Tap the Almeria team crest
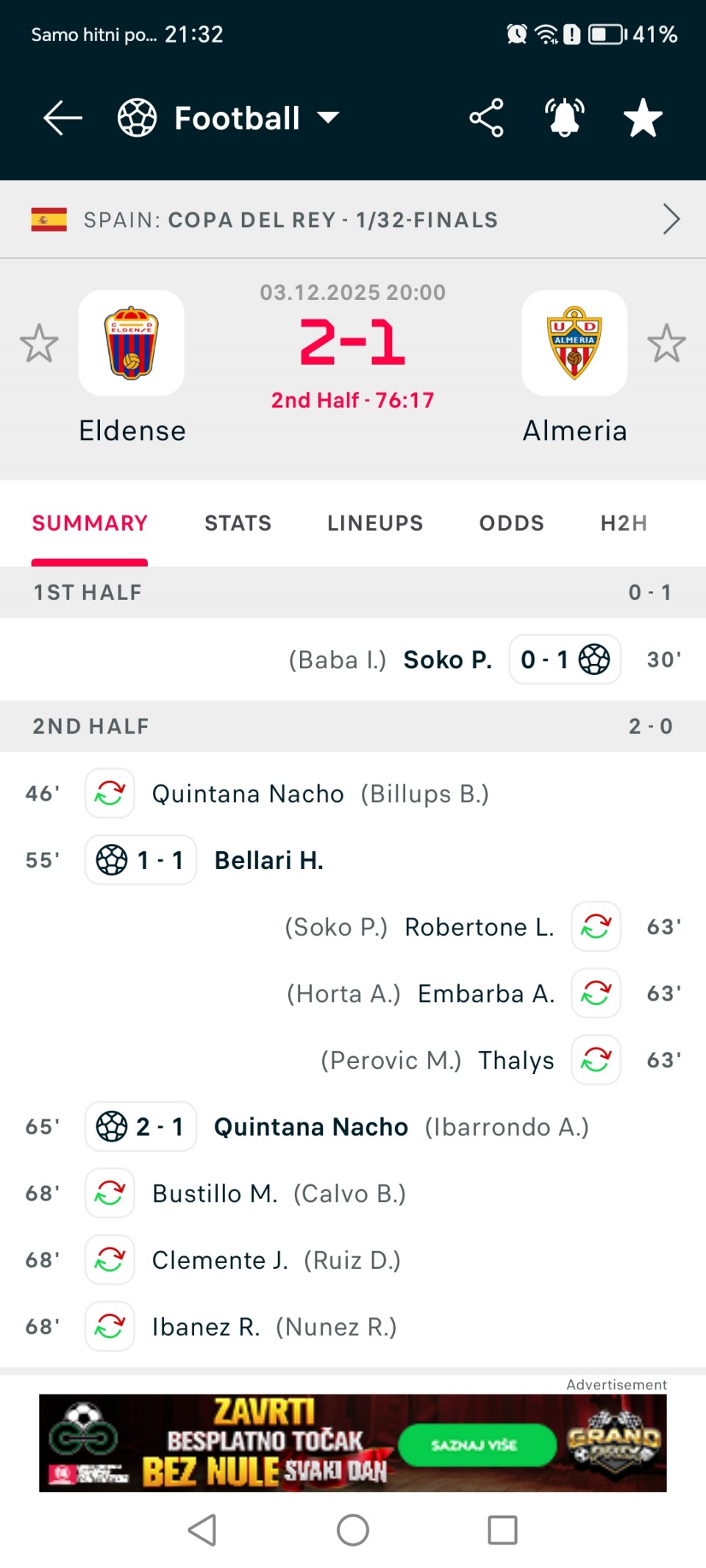The height and width of the screenshot is (1568, 706). coord(574,343)
